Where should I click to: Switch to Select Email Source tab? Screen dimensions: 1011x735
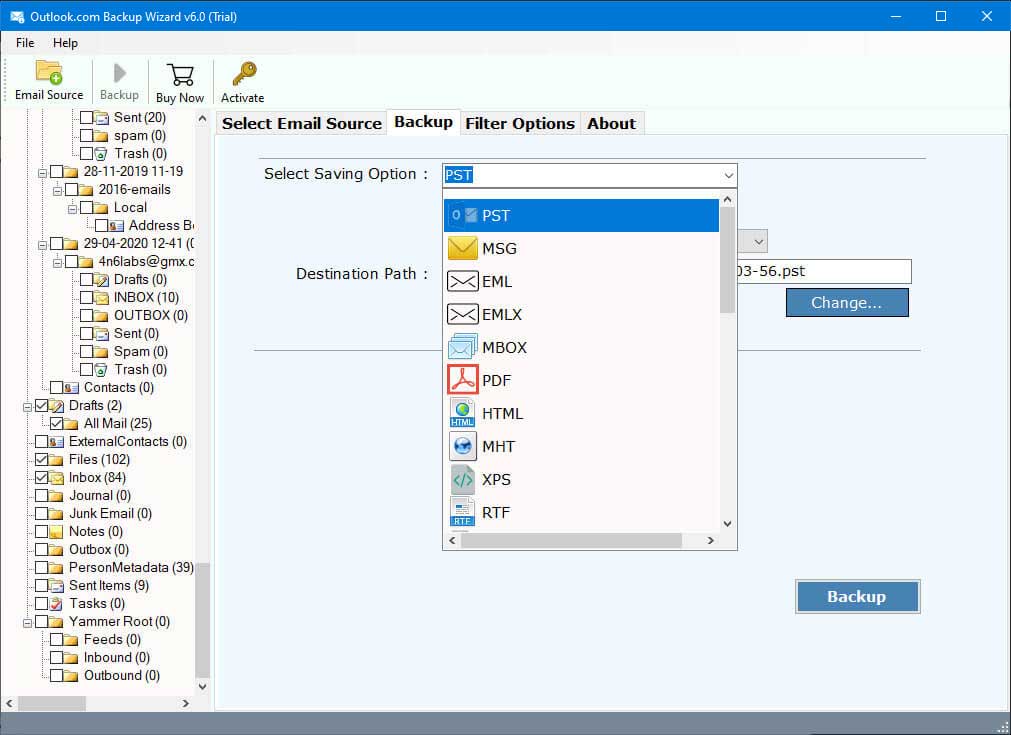point(301,123)
